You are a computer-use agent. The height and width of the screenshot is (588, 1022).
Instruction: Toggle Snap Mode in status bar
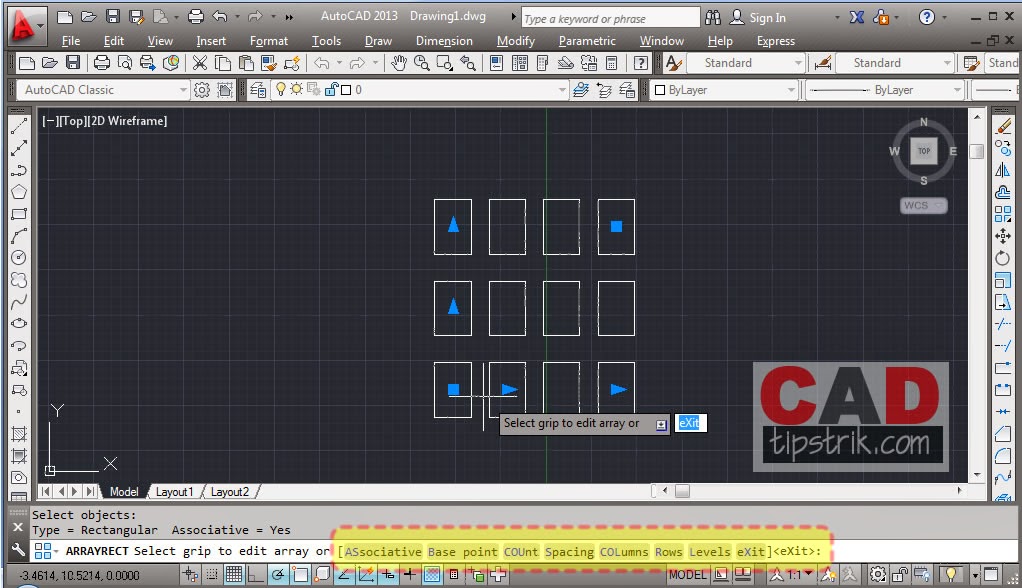pos(212,574)
